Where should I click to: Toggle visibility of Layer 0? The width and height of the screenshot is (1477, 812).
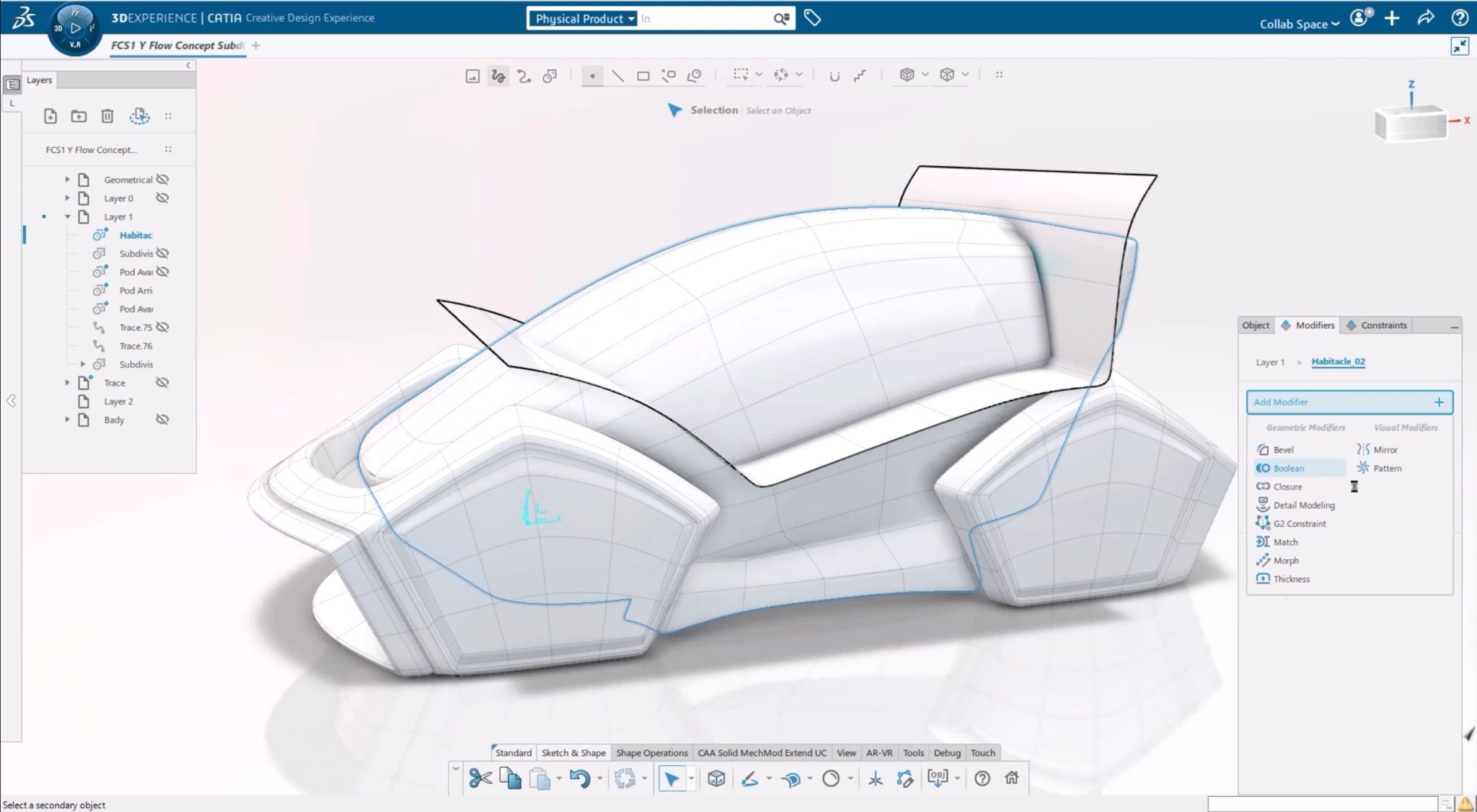[163, 198]
